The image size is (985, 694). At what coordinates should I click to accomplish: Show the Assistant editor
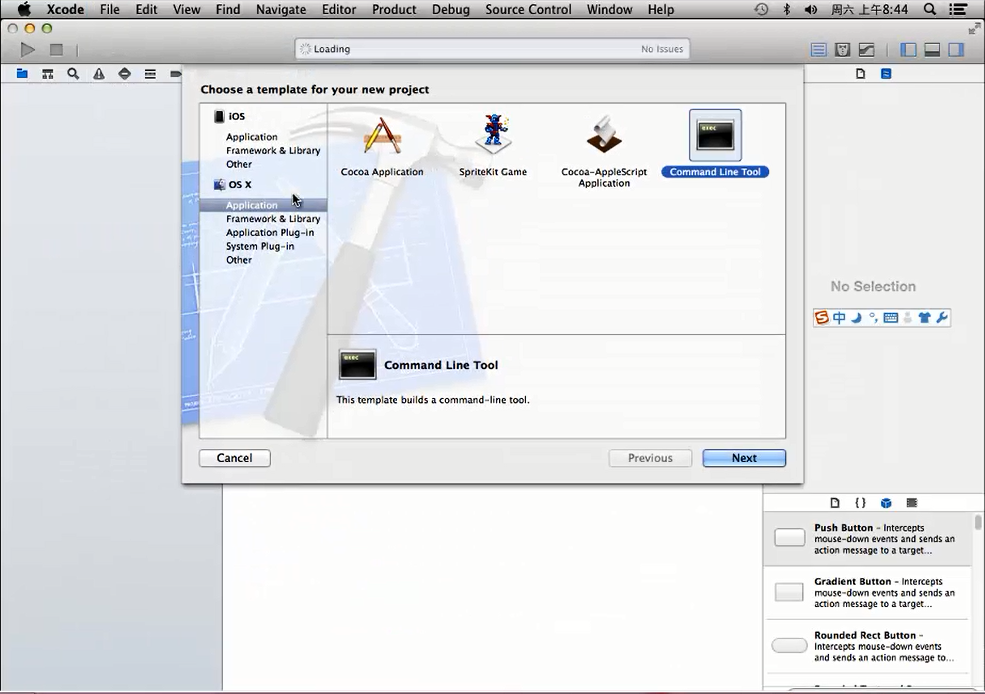842,50
